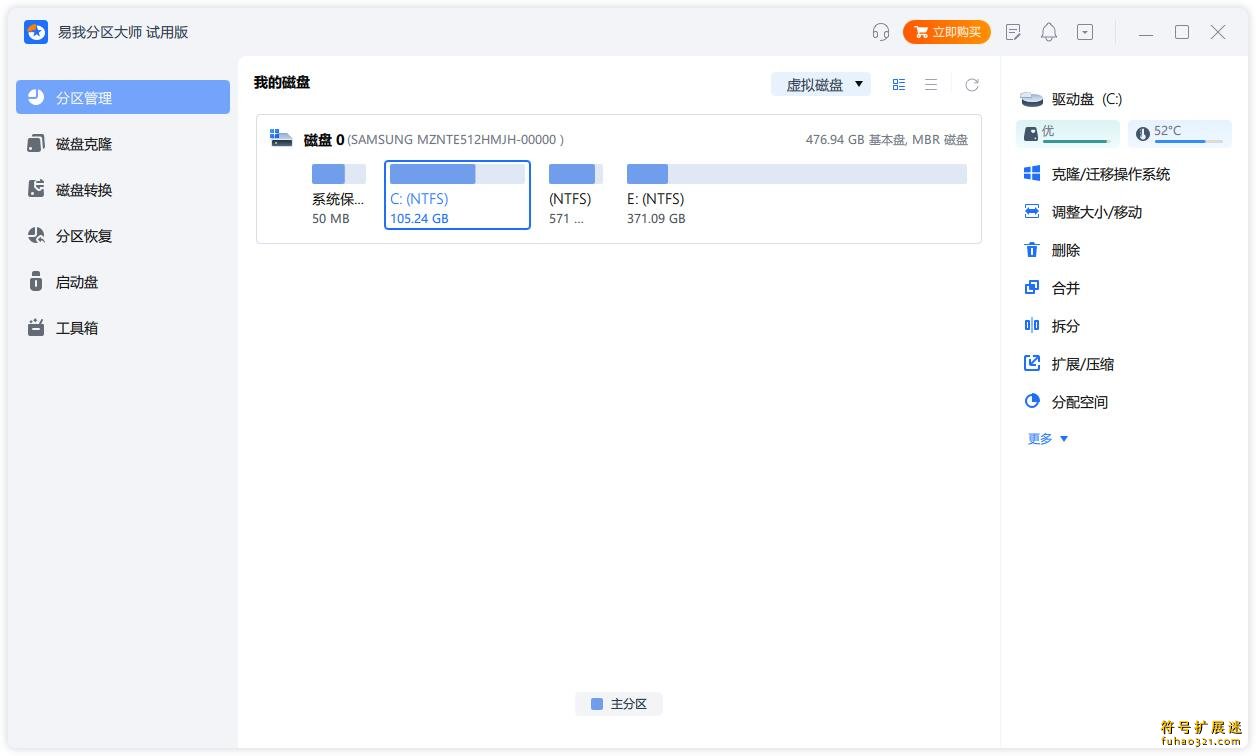1256x756 pixels.
Task: Click the SAMSUNG MZNTE512HMJH-00000 label
Action: [x=456, y=140]
